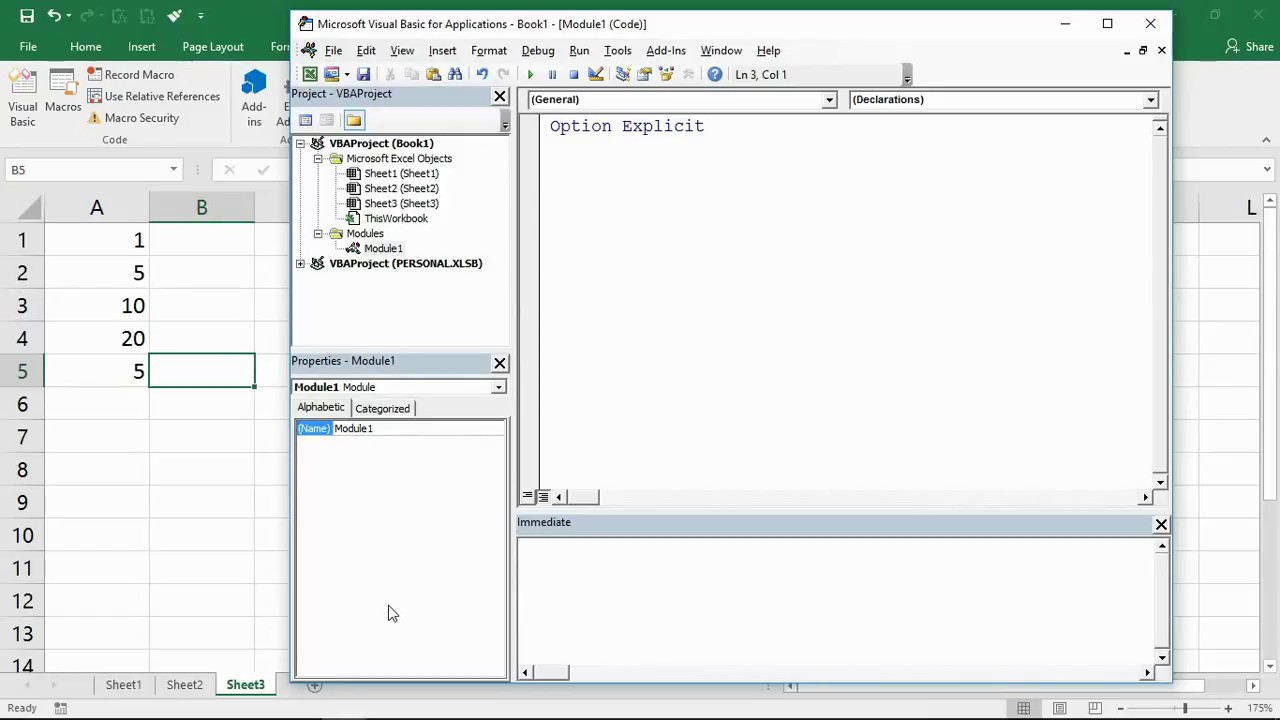1280x720 pixels.
Task: Close the Immediate window
Action: (1161, 524)
